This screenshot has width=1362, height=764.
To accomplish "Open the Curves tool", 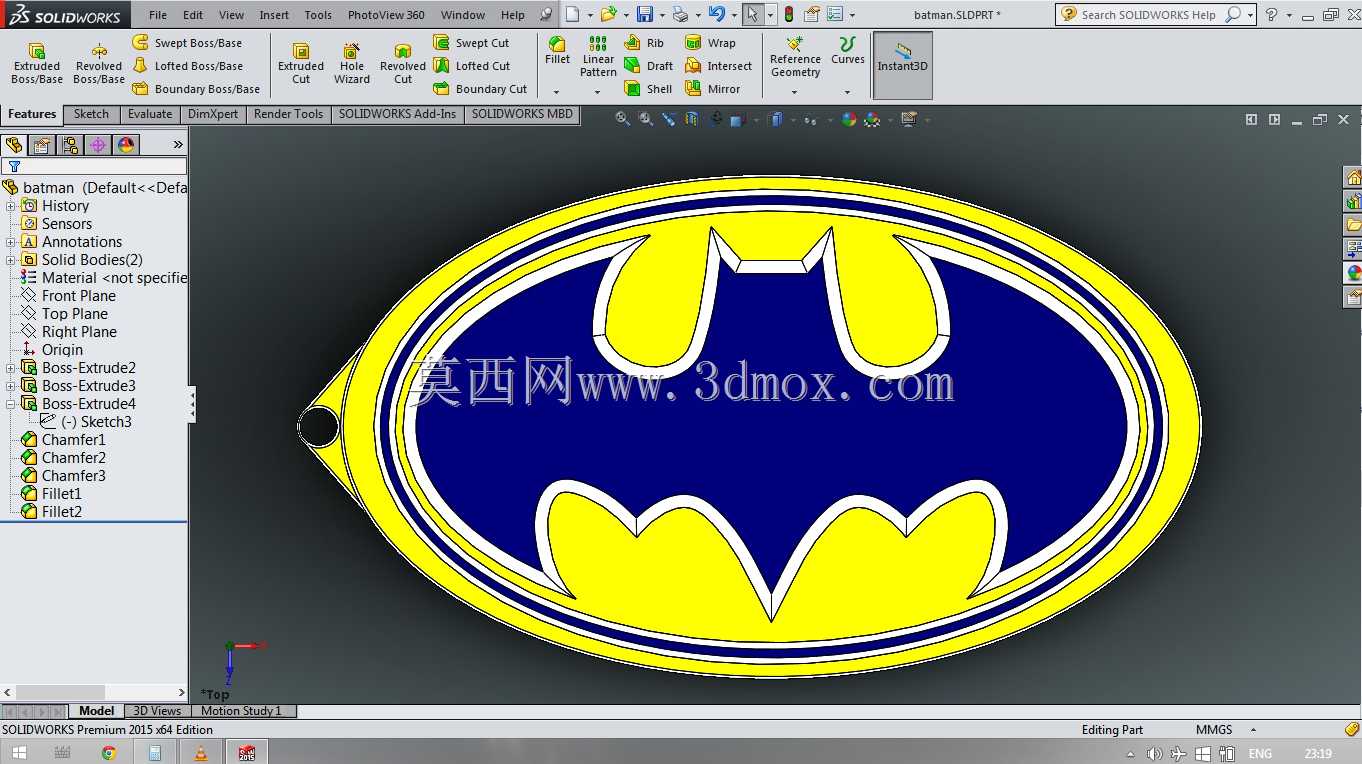I will tap(847, 51).
